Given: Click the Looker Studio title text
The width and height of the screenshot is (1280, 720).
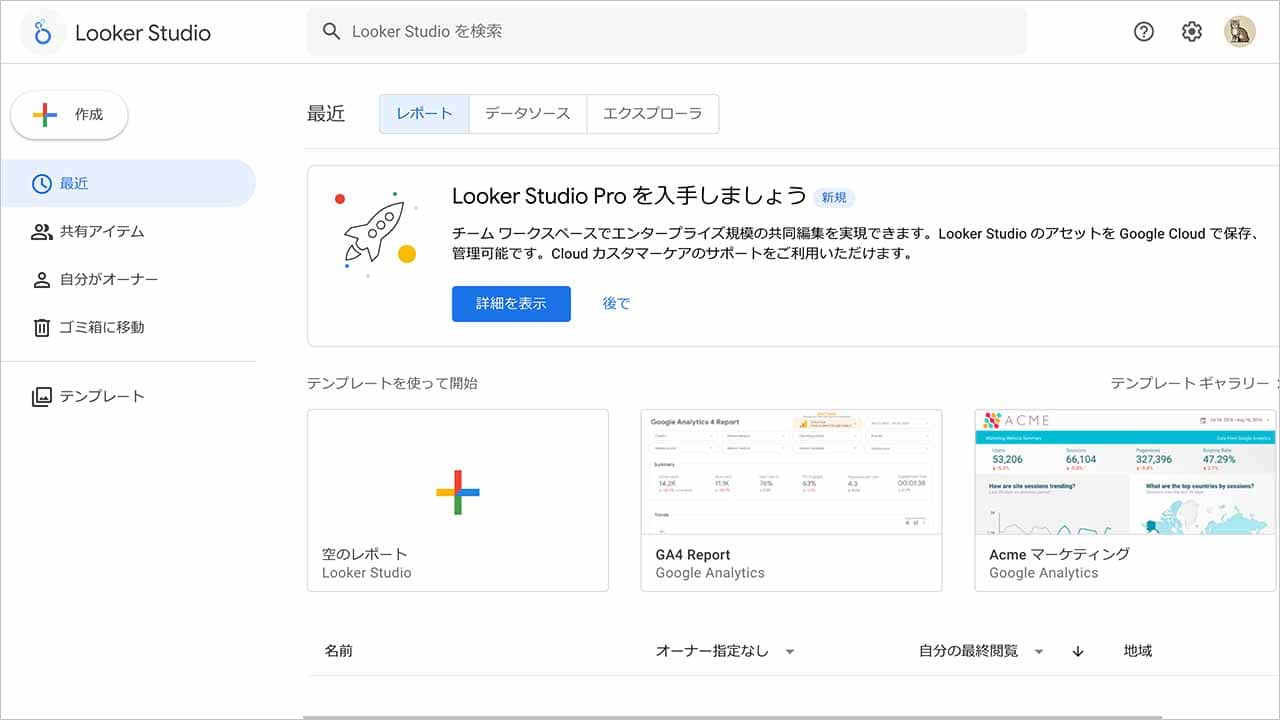Looking at the screenshot, I should tap(143, 33).
